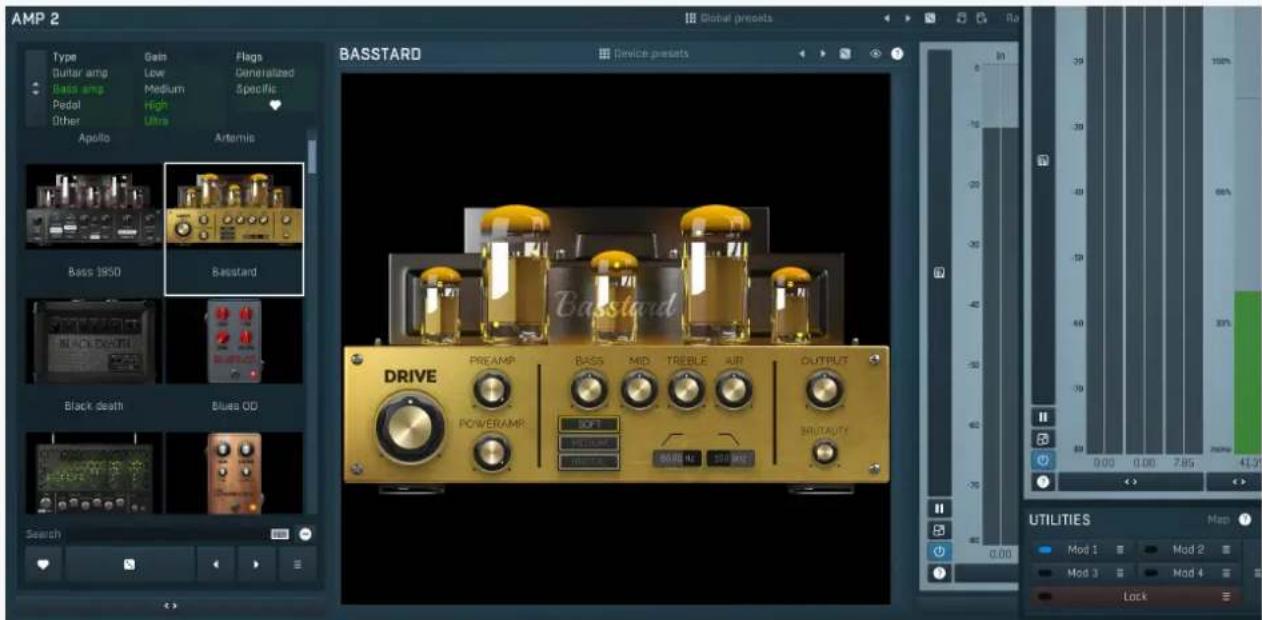Toggle the Generalized flag filter
Screen dimensions: 1262x620
[265, 73]
